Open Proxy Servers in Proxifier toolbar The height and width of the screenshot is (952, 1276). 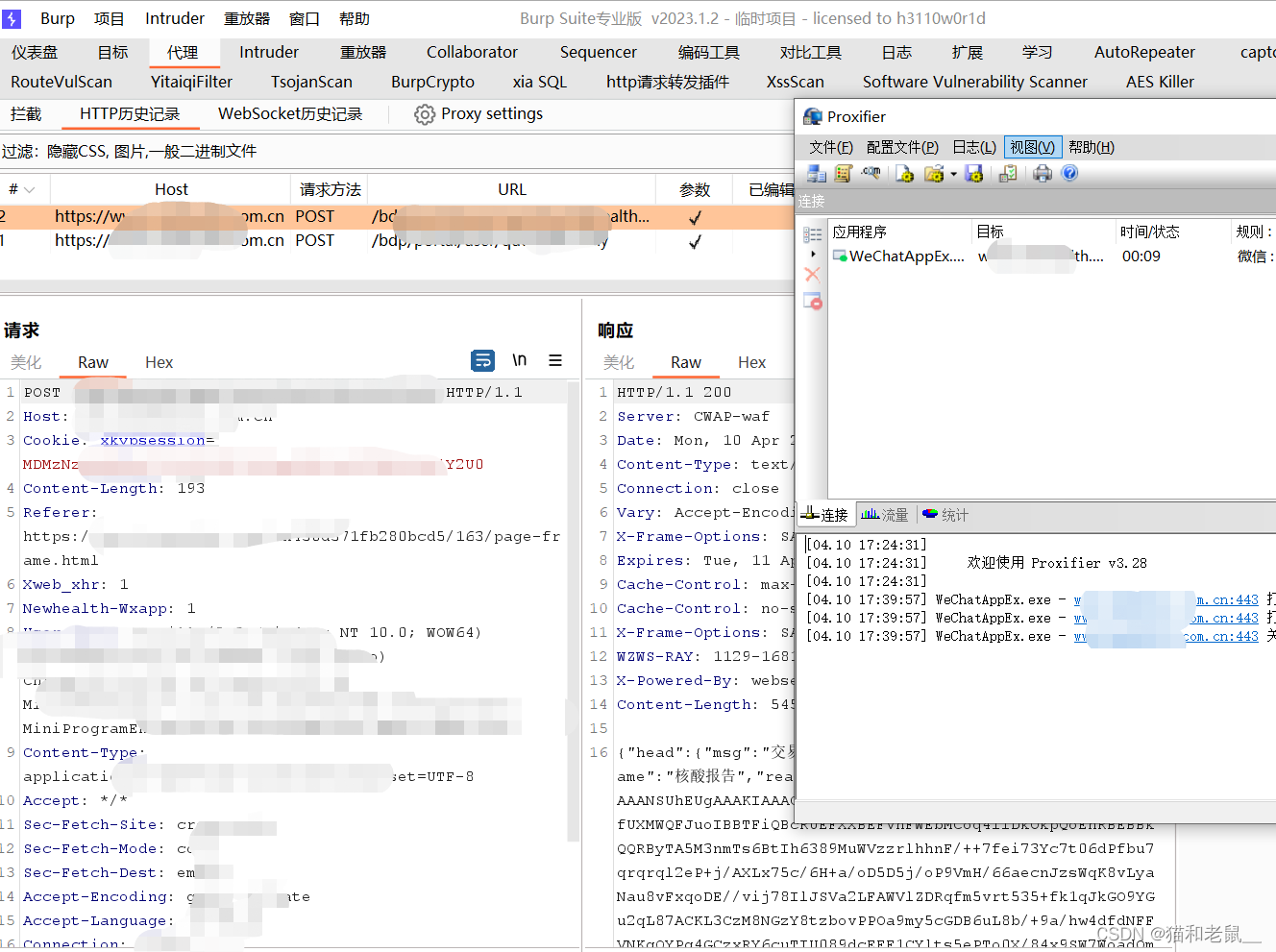click(x=817, y=173)
